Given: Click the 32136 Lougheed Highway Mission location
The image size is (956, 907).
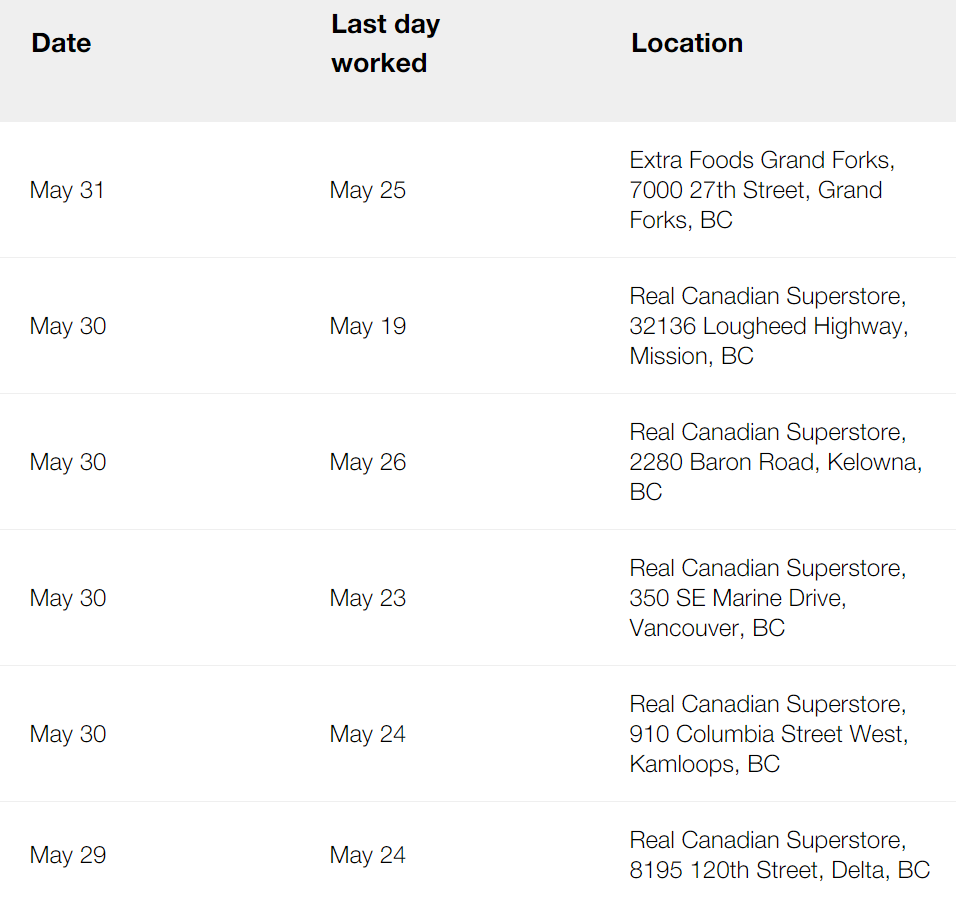Looking at the screenshot, I should 769,325.
